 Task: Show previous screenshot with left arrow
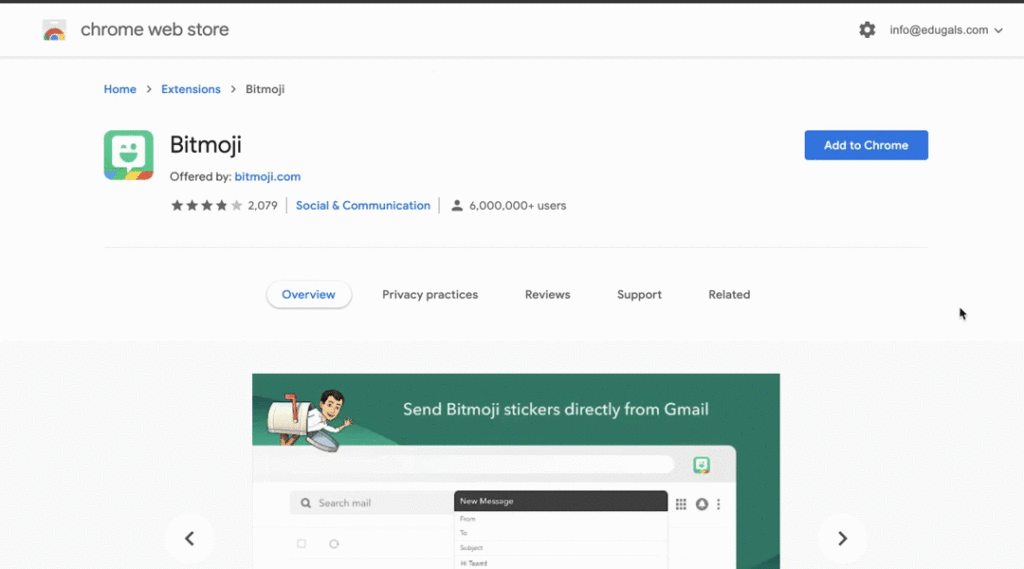pos(189,538)
